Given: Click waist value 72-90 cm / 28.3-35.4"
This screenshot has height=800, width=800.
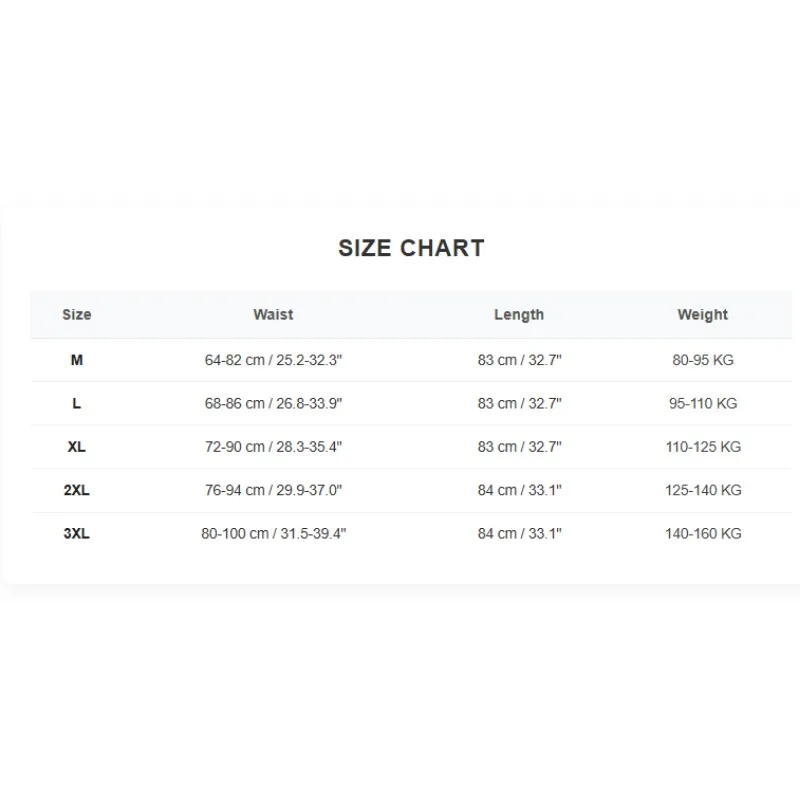Looking at the screenshot, I should [273, 447].
